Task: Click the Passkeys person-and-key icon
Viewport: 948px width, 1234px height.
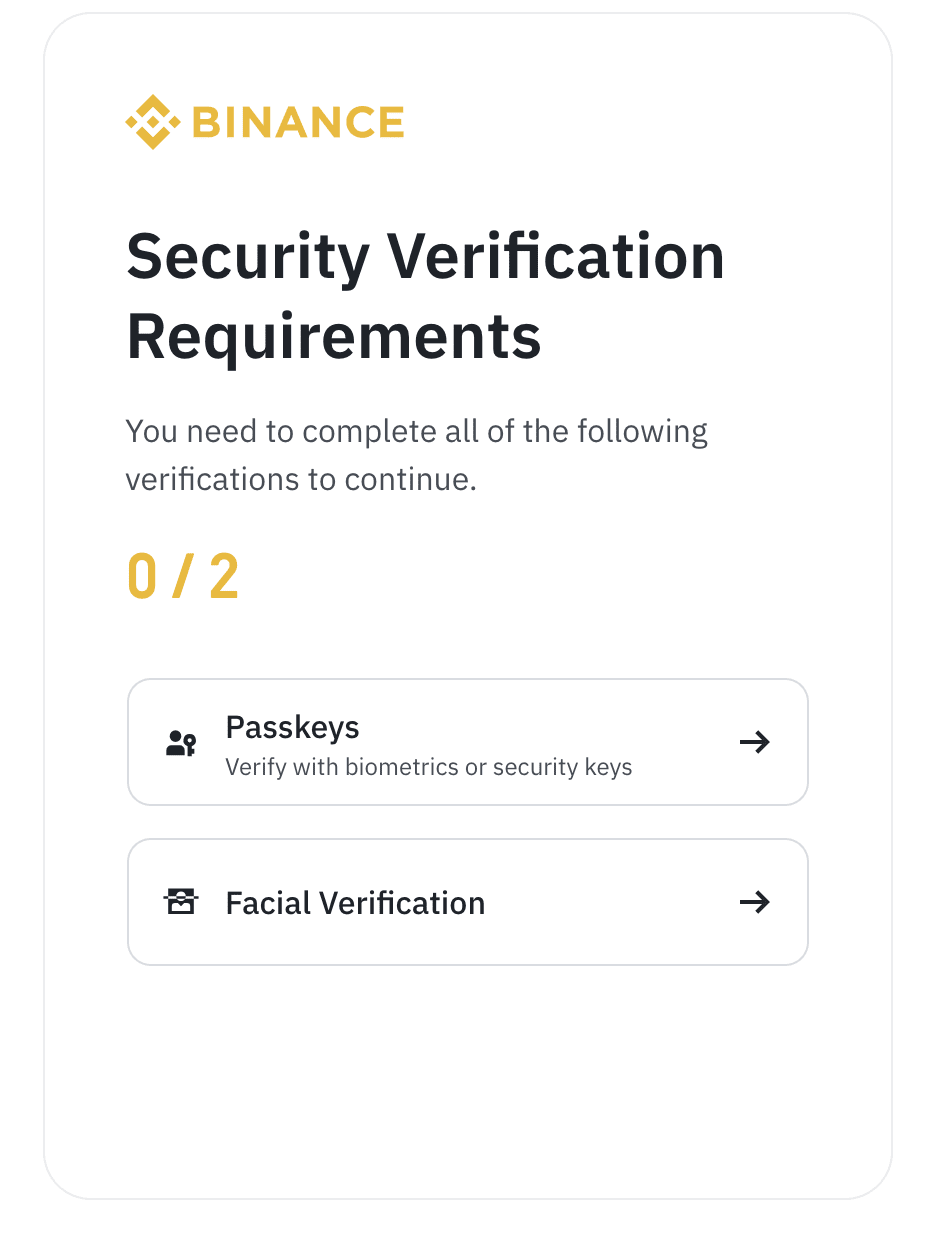Action: point(180,743)
